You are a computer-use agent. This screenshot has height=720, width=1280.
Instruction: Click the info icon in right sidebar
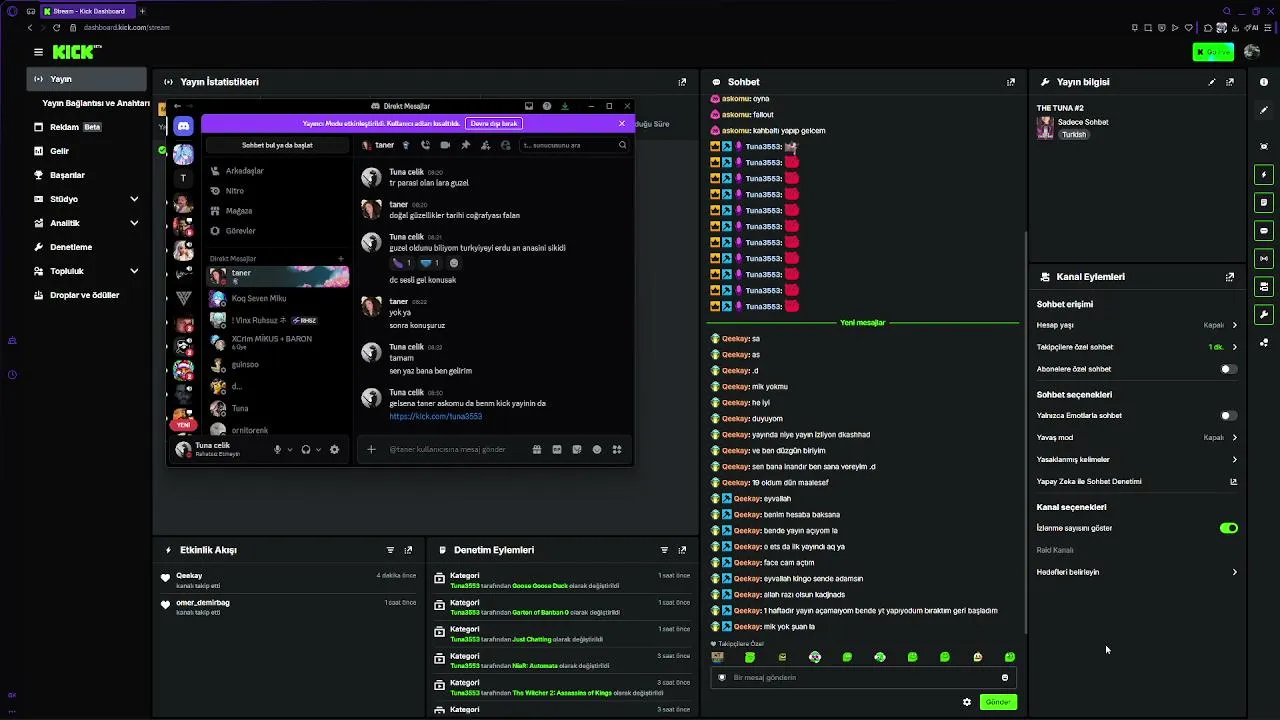click(x=1264, y=82)
